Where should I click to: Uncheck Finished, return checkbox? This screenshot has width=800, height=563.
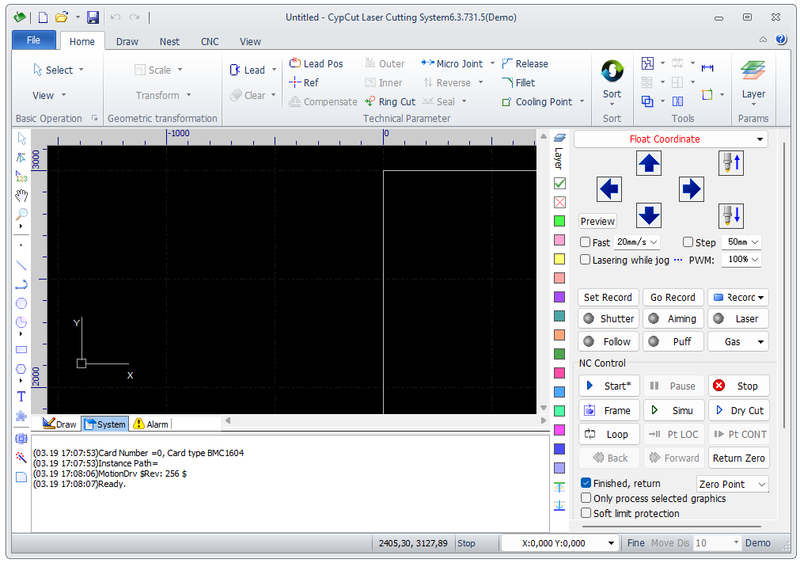point(586,483)
